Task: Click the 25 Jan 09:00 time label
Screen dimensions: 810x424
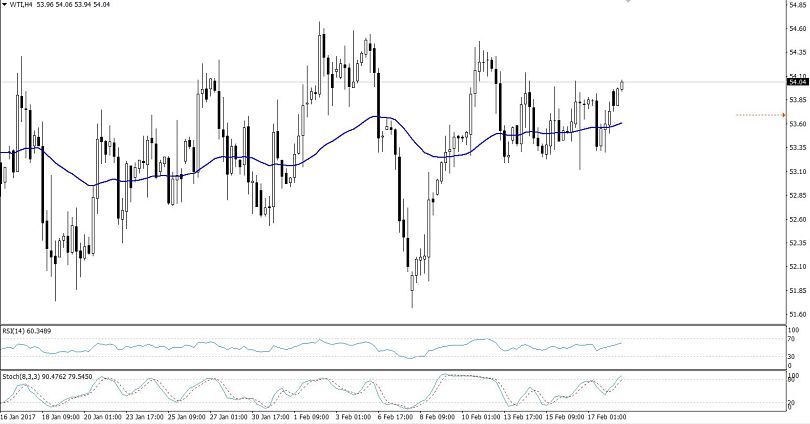Action: click(x=186, y=417)
